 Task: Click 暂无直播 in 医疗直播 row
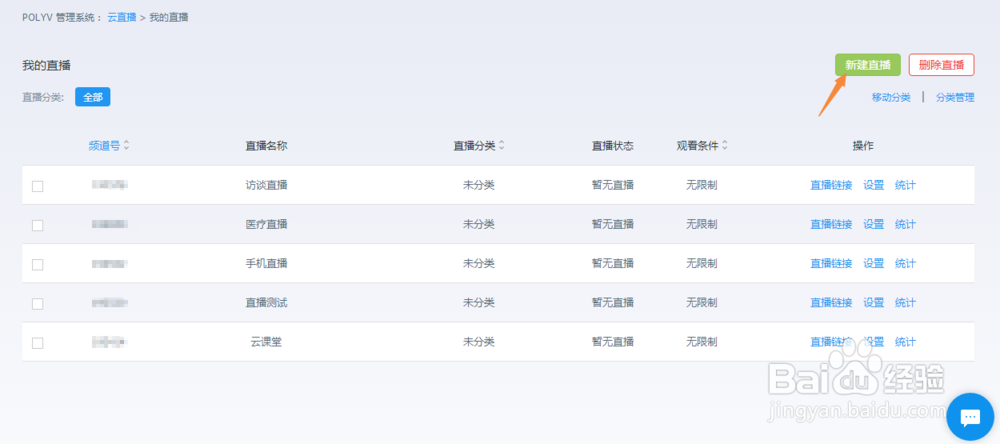click(613, 224)
